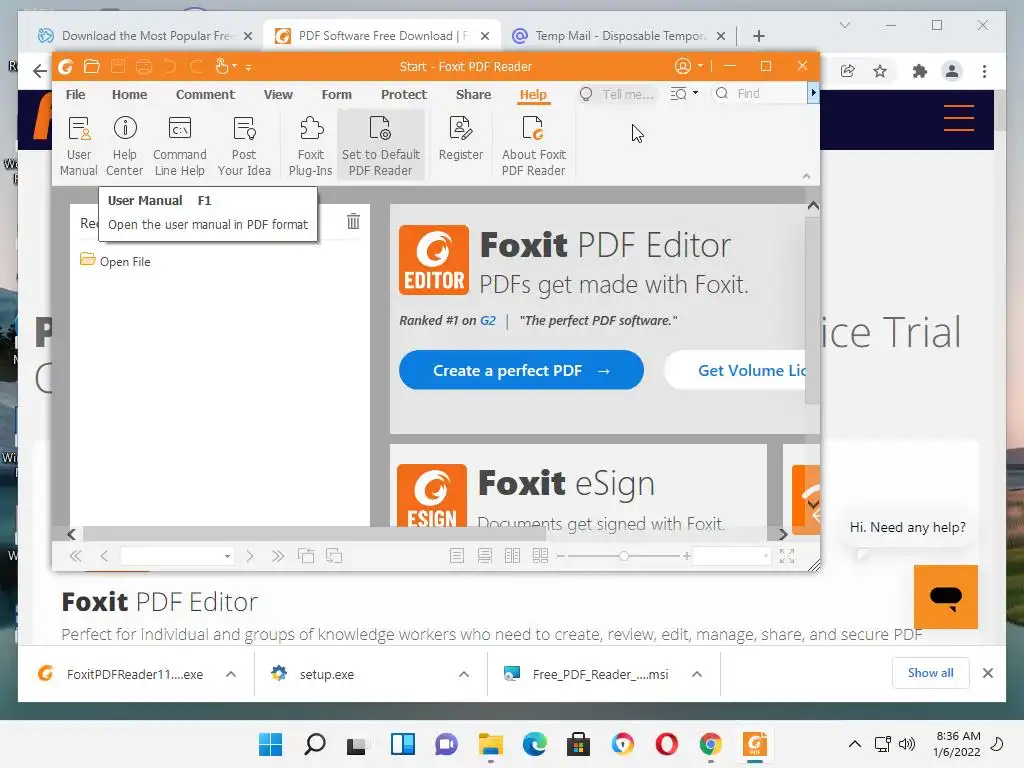Open the File menu in Foxit
The width and height of the screenshot is (1024, 768).
pyautogui.click(x=76, y=95)
